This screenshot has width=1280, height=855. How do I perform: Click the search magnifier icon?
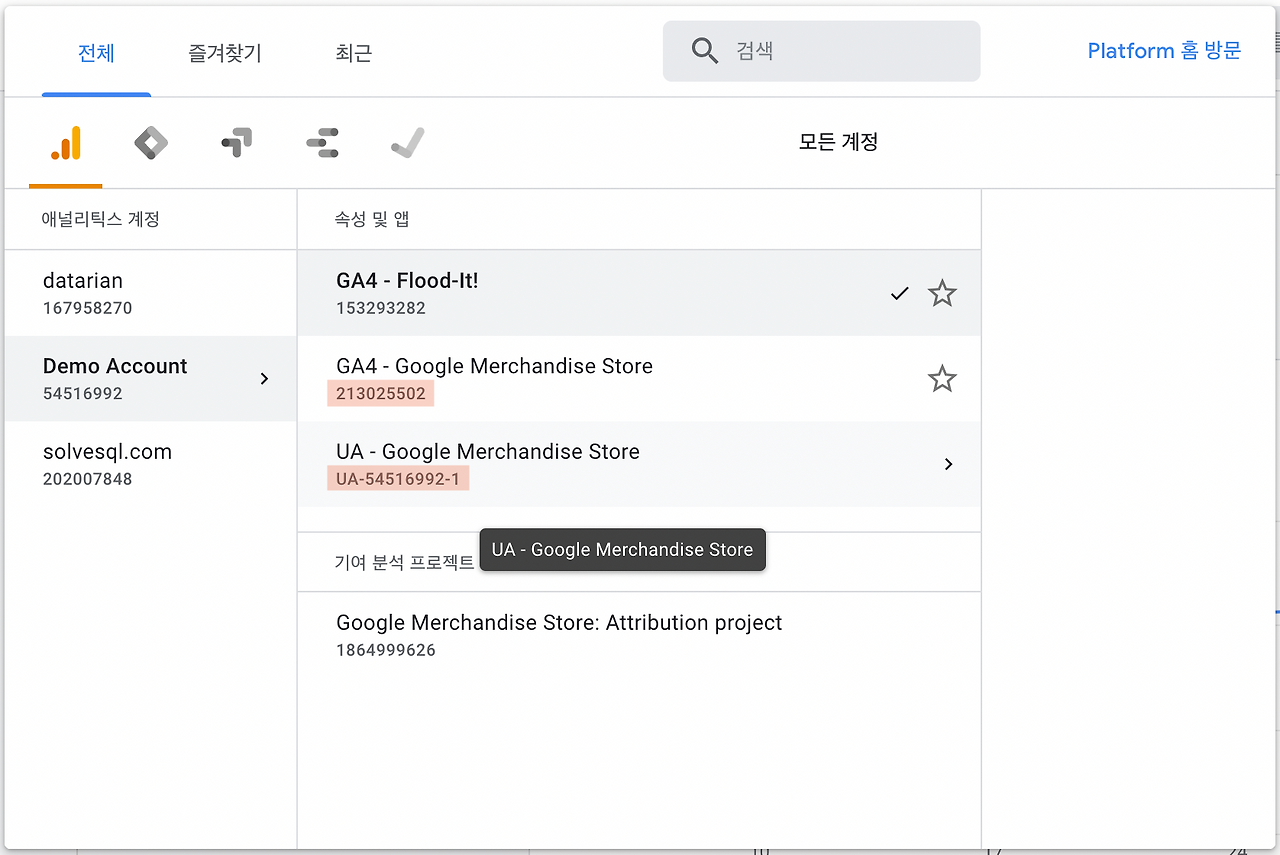[x=705, y=51]
